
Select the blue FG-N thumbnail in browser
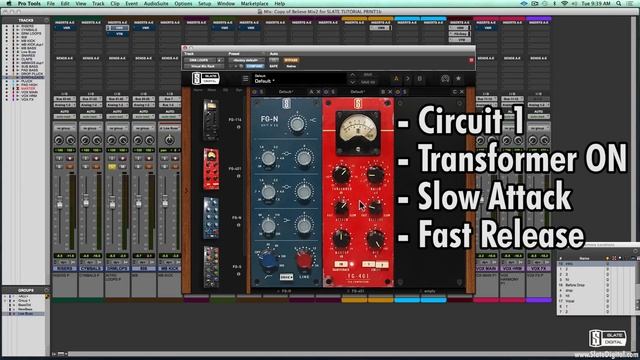(211, 218)
